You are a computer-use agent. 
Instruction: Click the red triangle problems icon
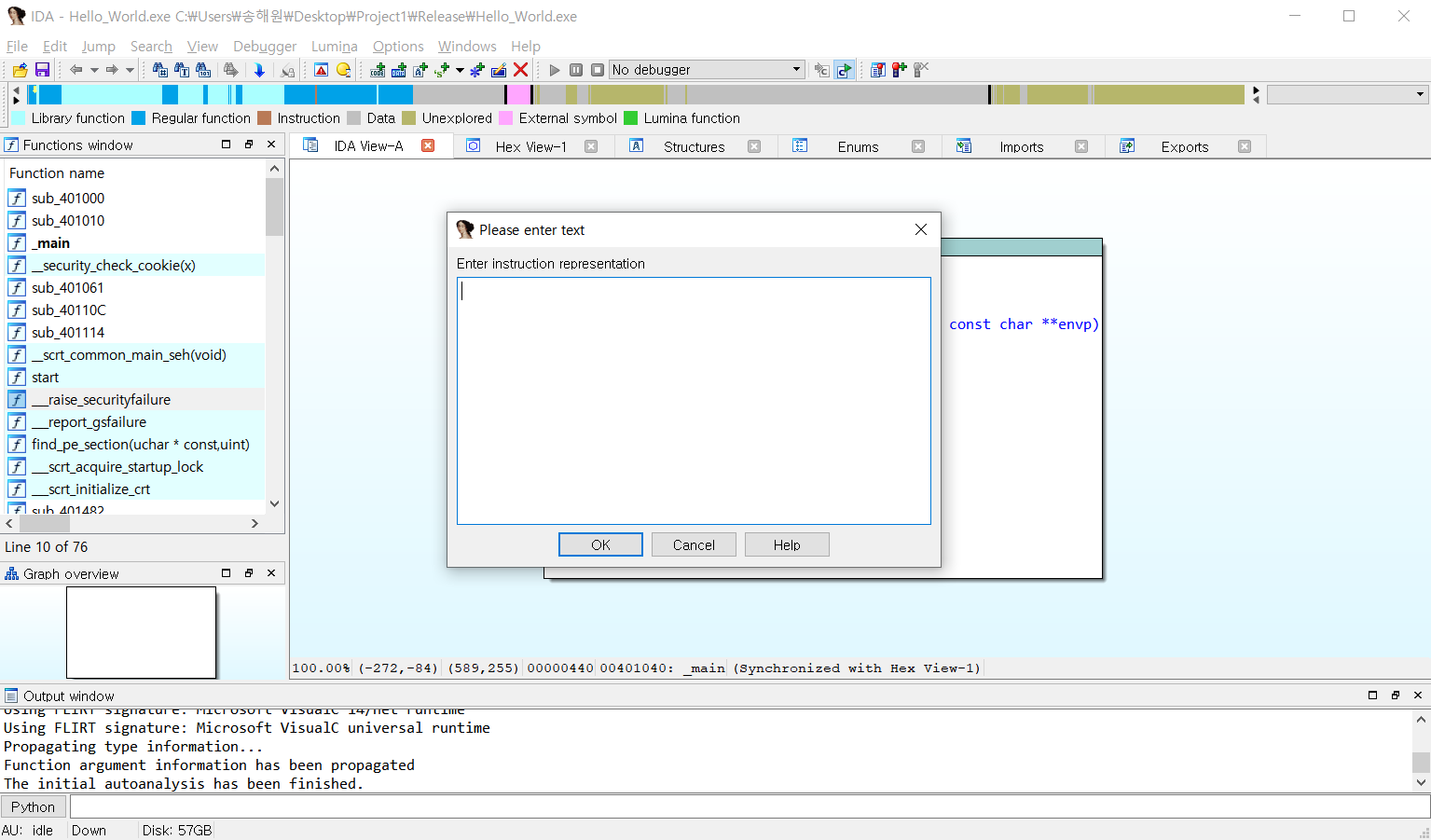tap(321, 70)
